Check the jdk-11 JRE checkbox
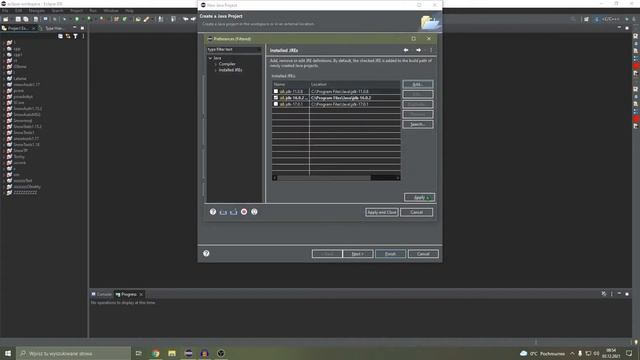The width and height of the screenshot is (640, 360). [276, 91]
